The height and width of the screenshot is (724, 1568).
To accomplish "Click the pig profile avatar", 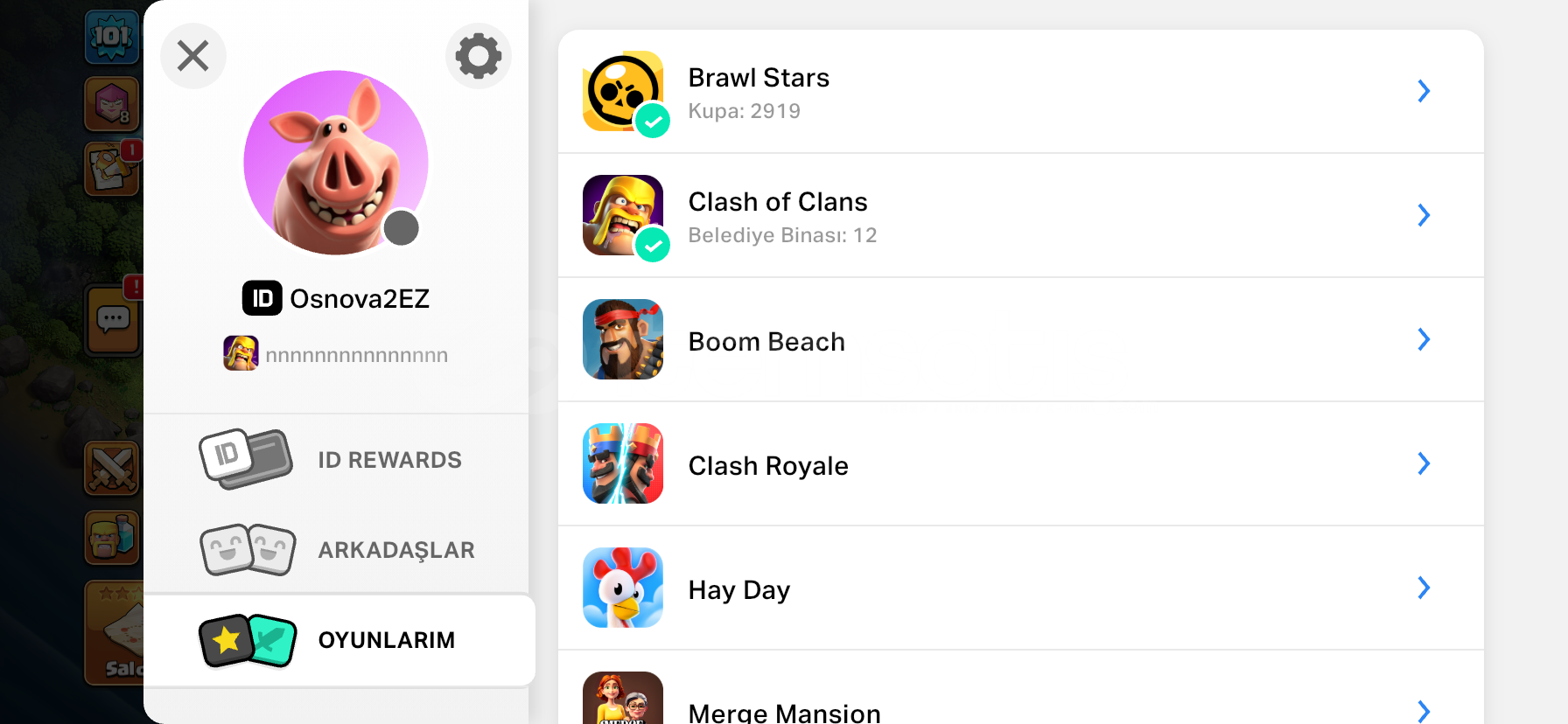I will 335,163.
